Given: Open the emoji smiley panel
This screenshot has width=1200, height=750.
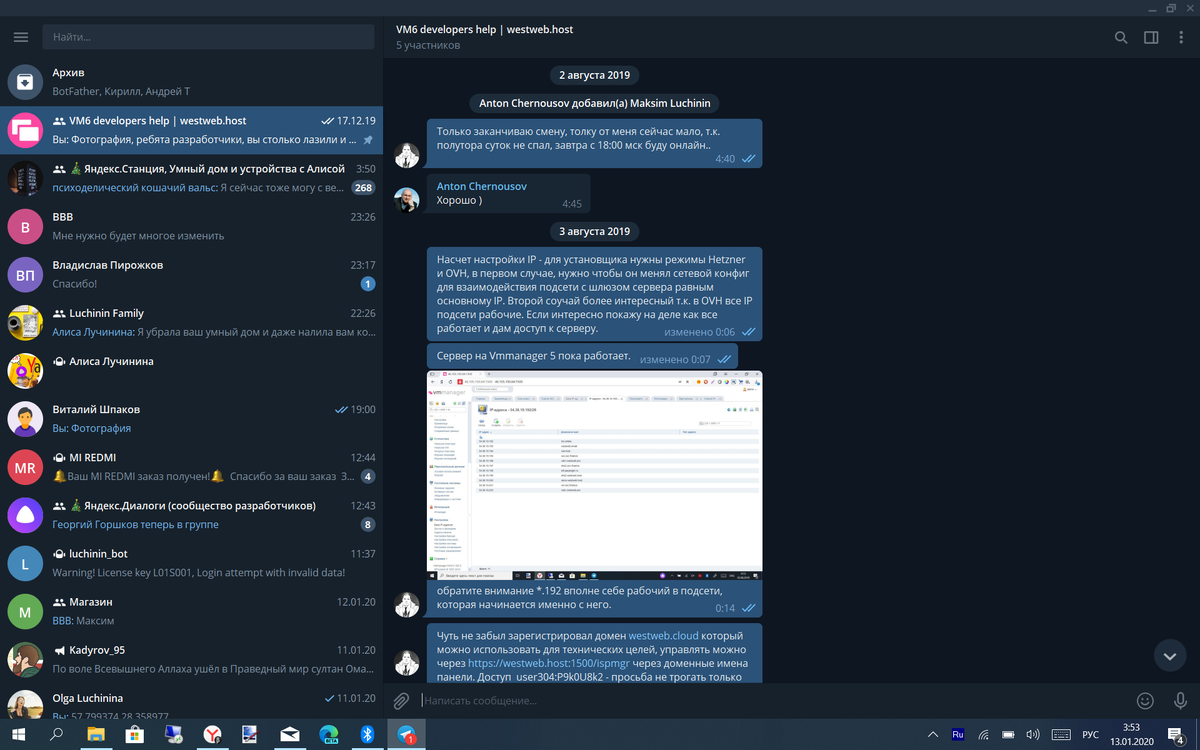Looking at the screenshot, I should click(1146, 701).
